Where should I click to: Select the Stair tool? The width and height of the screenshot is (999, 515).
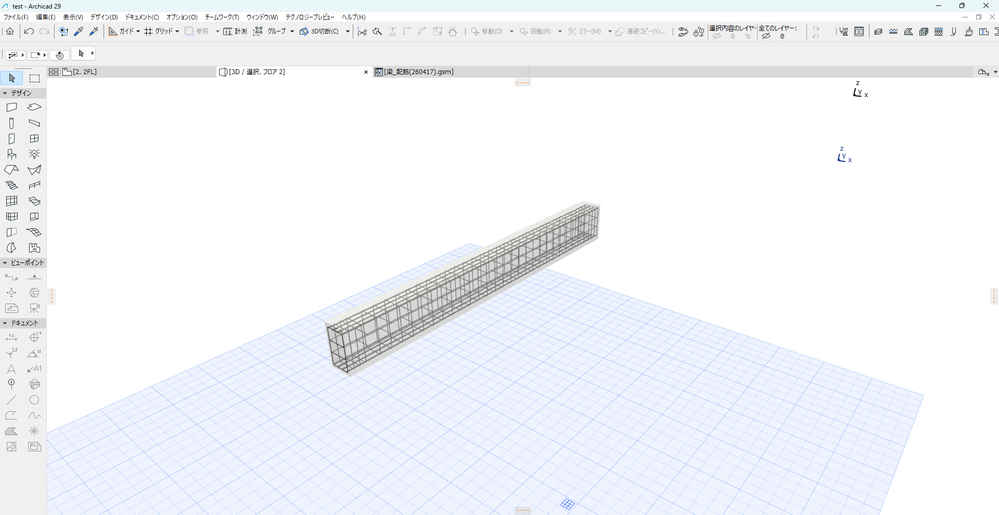point(11,185)
